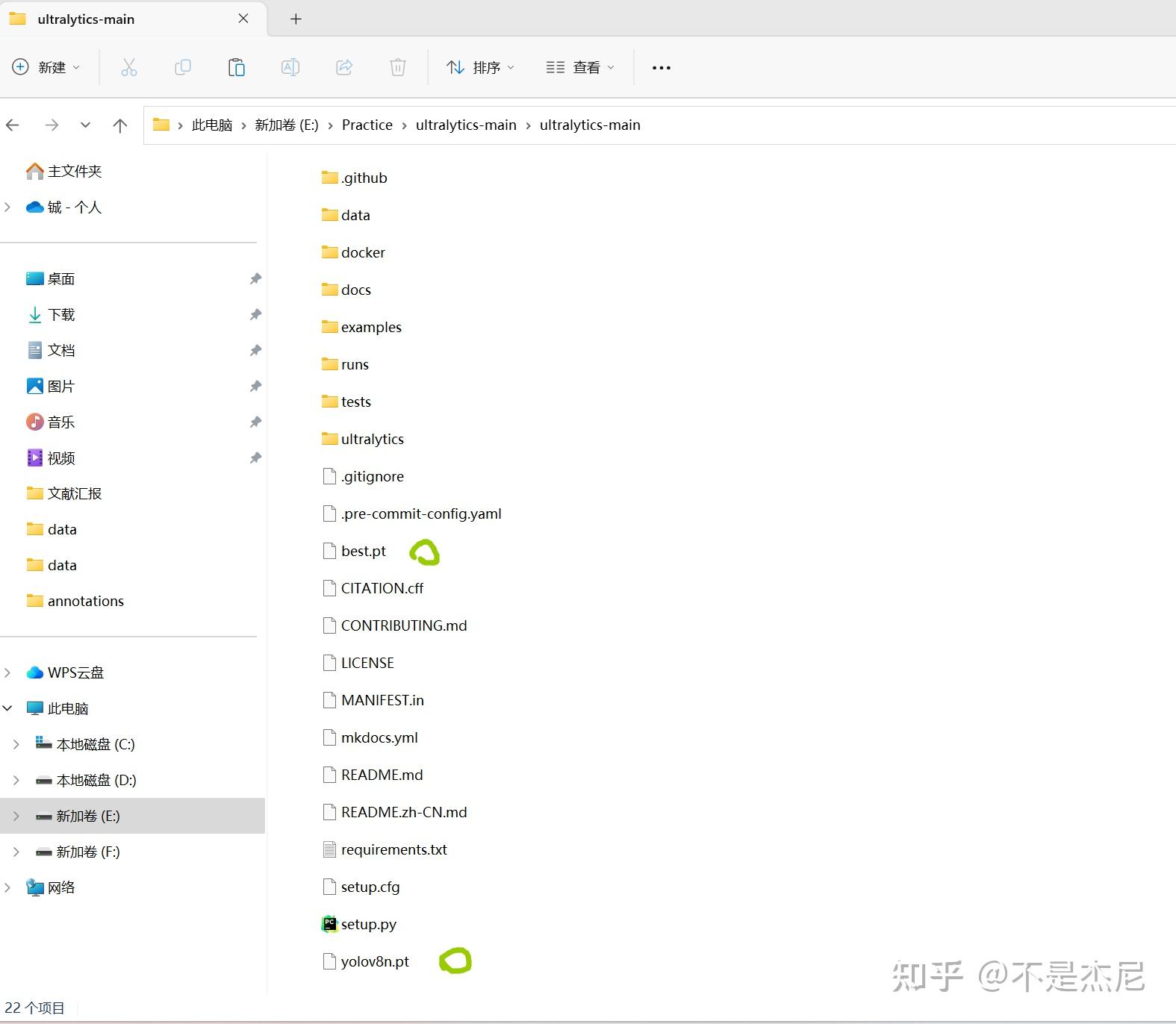Viewport: 1176px width, 1024px height.
Task: Expand WPS云盘 in the sidebar
Action: [x=7, y=672]
